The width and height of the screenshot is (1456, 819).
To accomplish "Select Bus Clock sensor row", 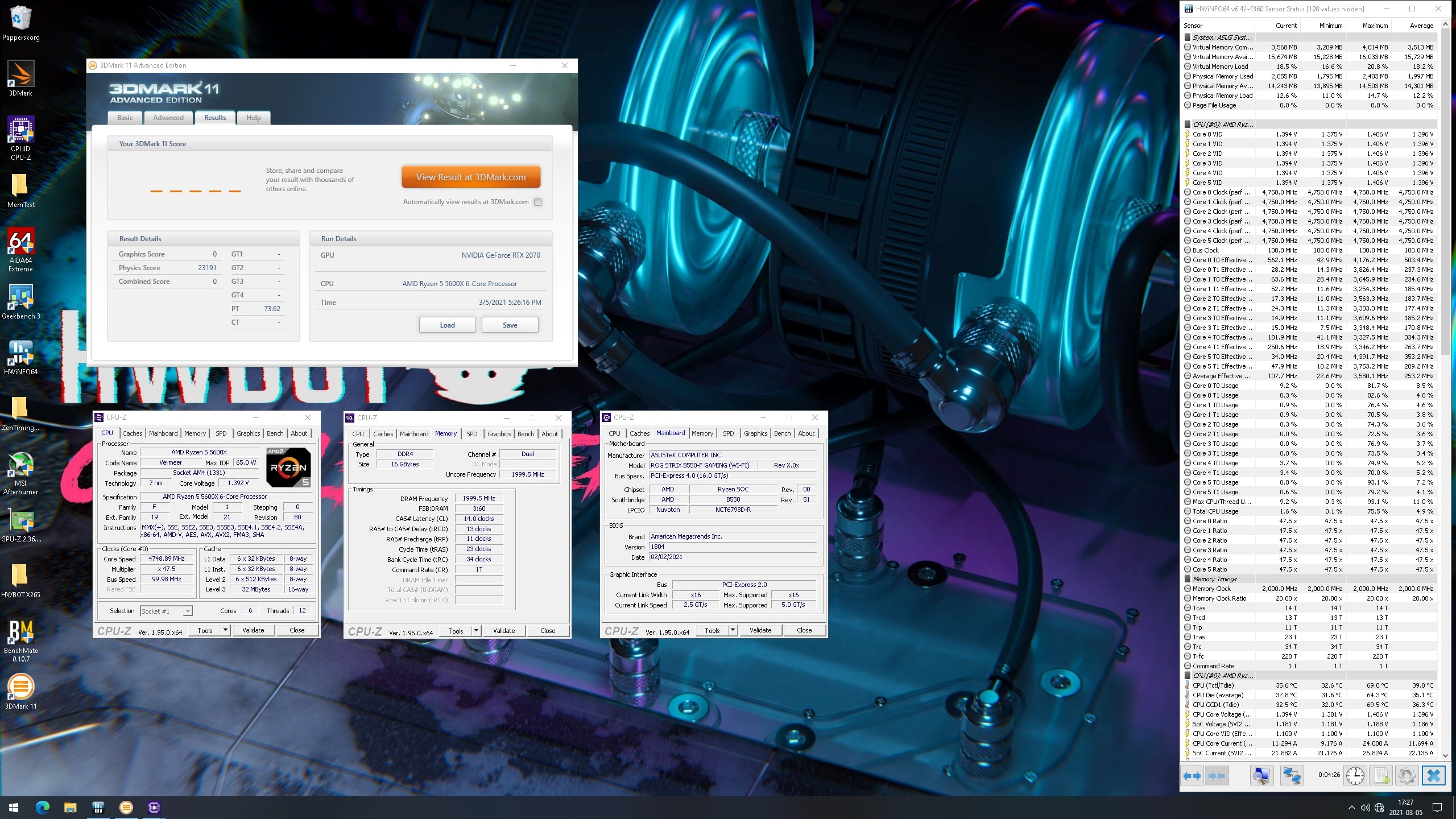I will (1309, 250).
